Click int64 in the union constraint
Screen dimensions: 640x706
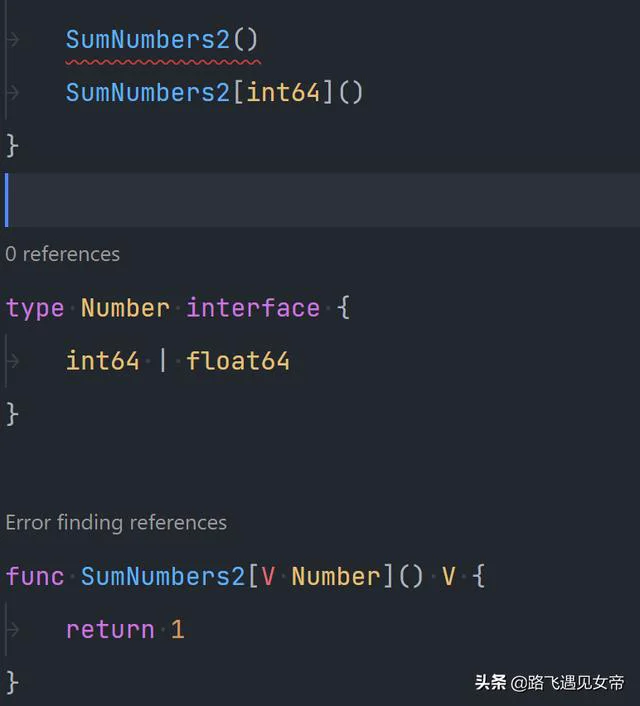click(102, 361)
